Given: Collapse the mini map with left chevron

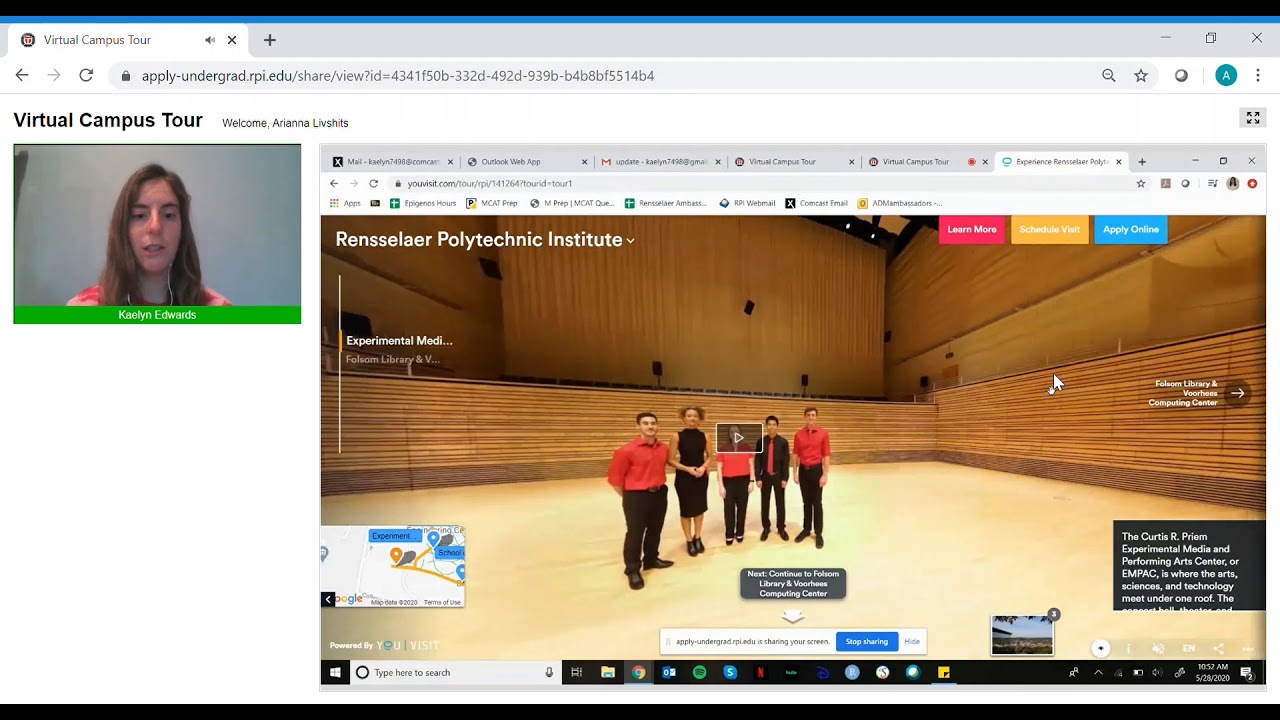Looking at the screenshot, I should [x=328, y=600].
